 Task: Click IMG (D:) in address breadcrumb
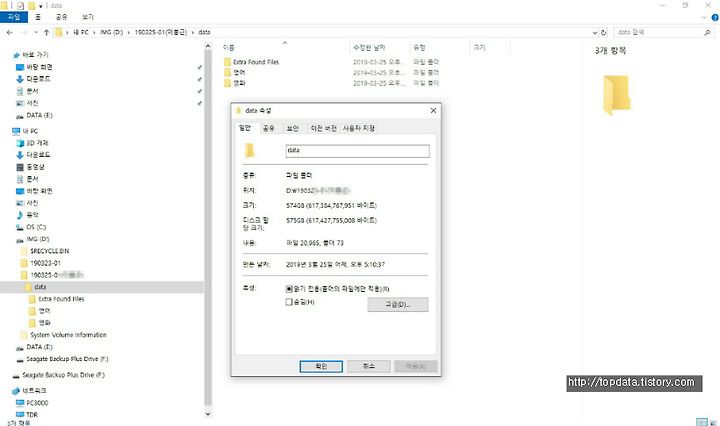tap(112, 33)
